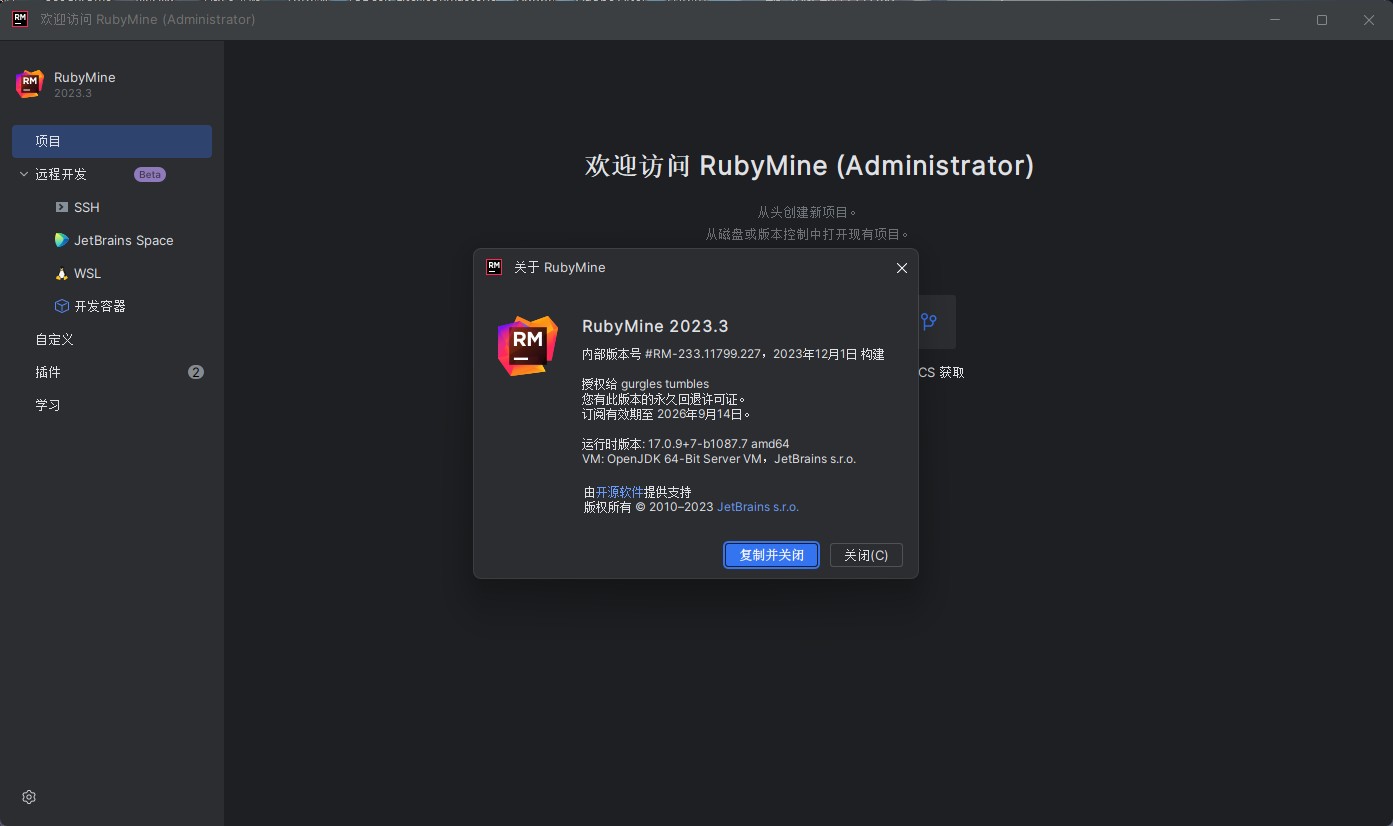The image size is (1393, 826).
Task: Minimize the RubyMine welcome window
Action: (1276, 20)
